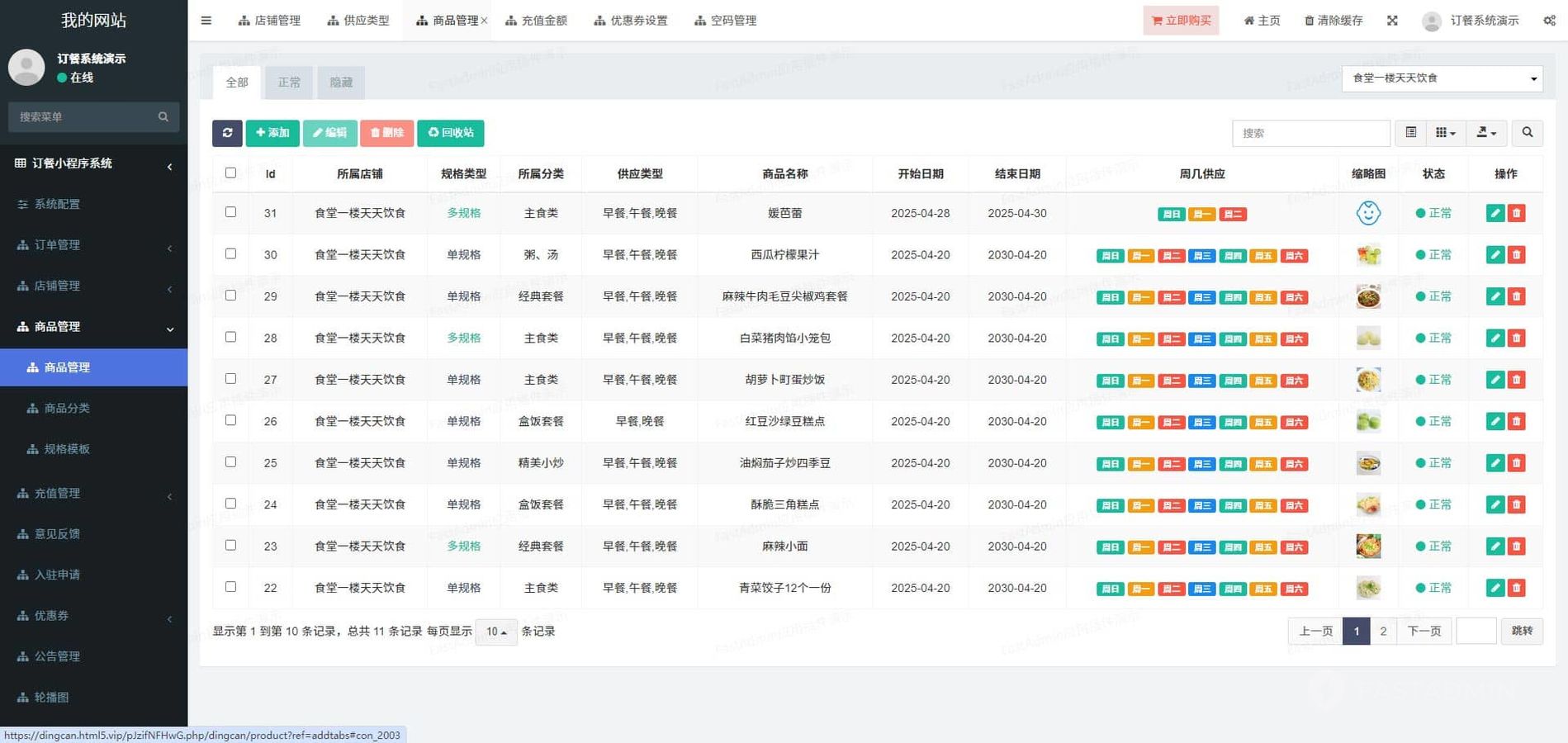Select the checkbox for row Id 27
Viewport: 1568px width, 743px height.
pos(230,379)
